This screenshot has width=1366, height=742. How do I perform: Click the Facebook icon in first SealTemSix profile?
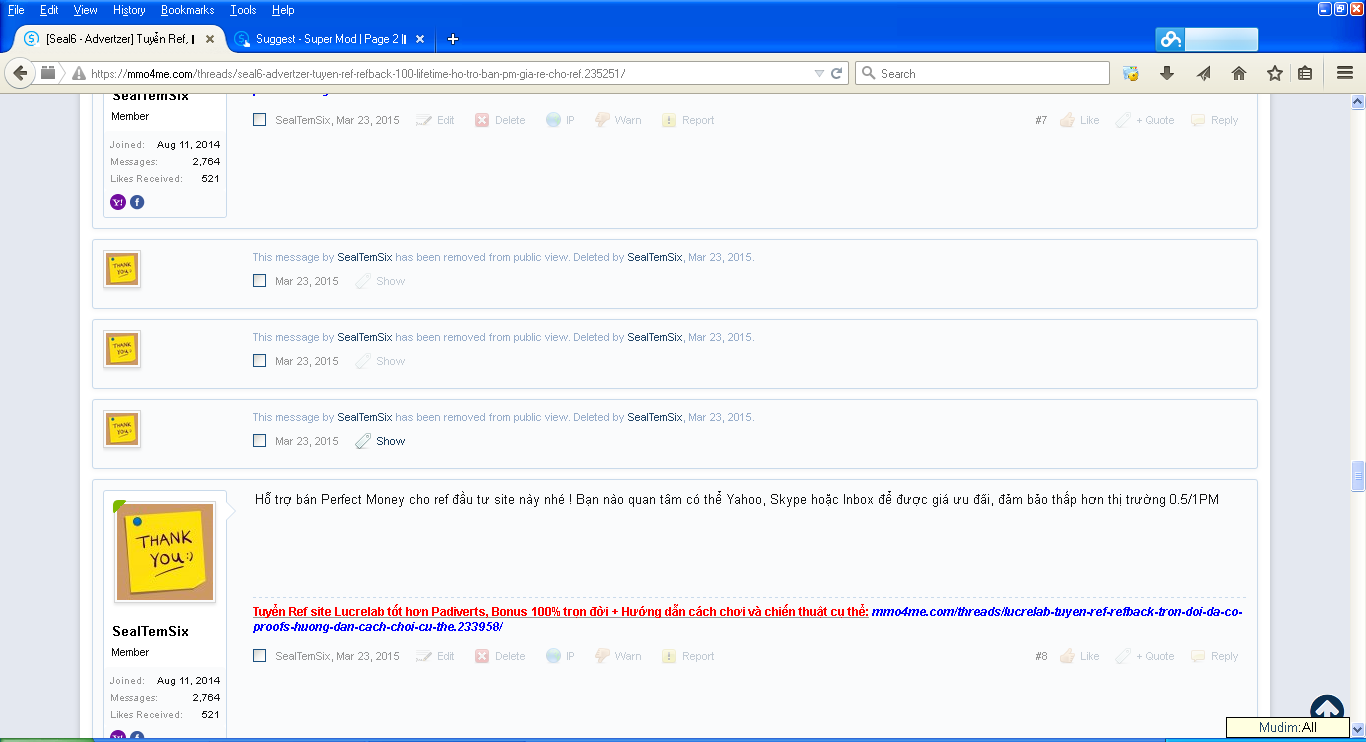137,202
